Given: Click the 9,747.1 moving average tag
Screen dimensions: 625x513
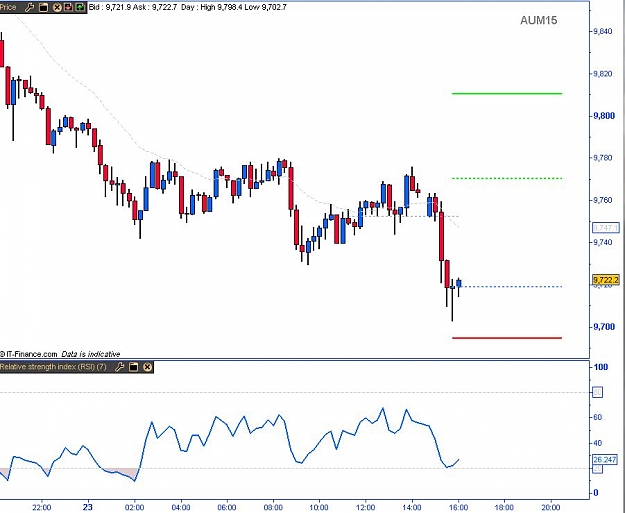Looking at the screenshot, I should coord(606,228).
